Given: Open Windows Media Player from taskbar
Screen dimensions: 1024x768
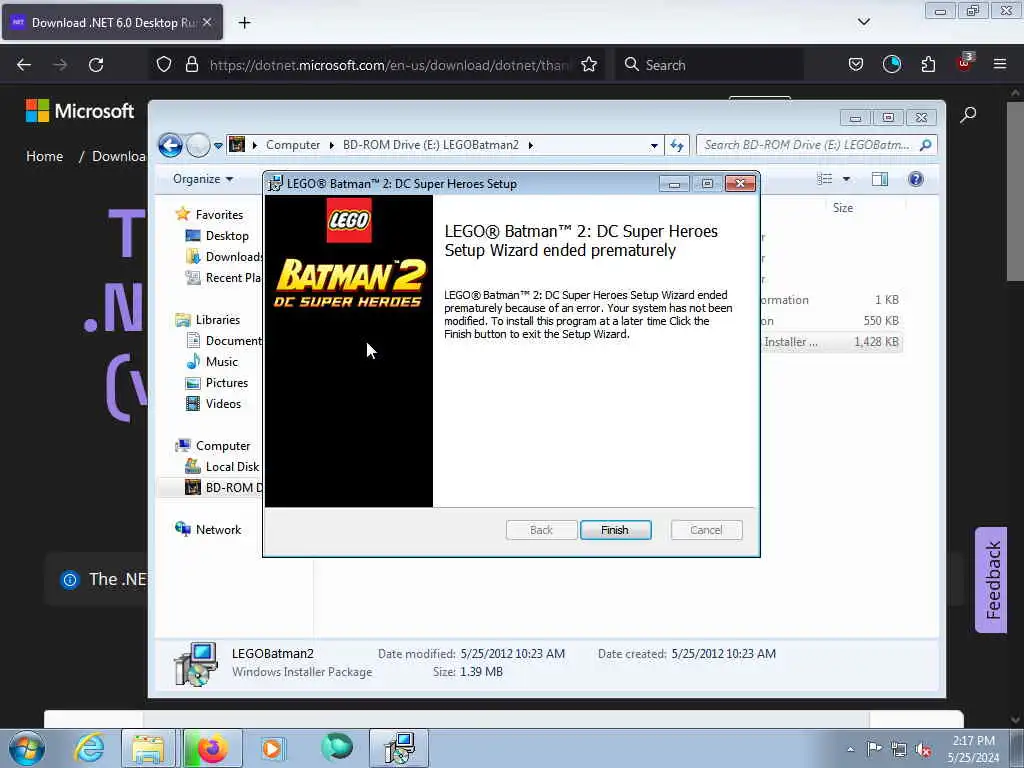Looking at the screenshot, I should 272,748.
